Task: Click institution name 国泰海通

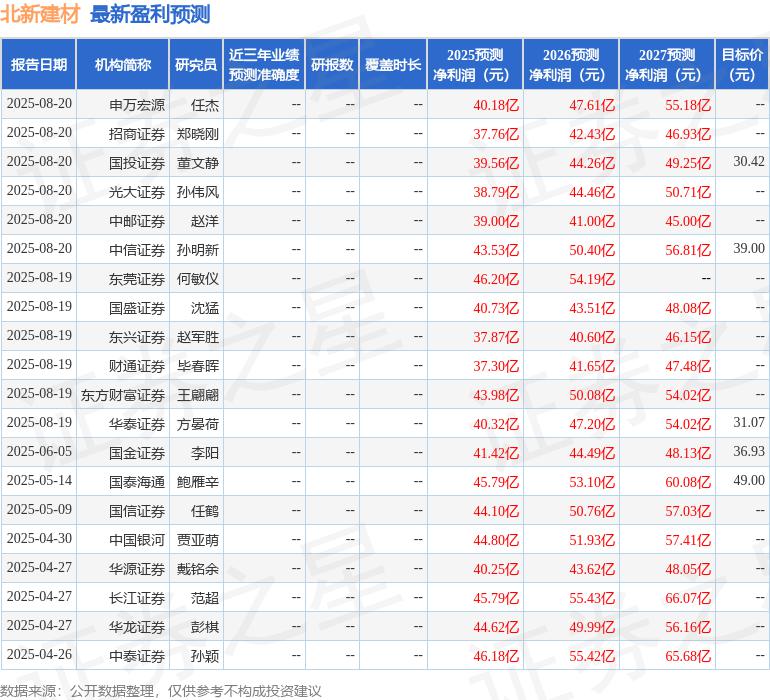Action: coord(137,481)
